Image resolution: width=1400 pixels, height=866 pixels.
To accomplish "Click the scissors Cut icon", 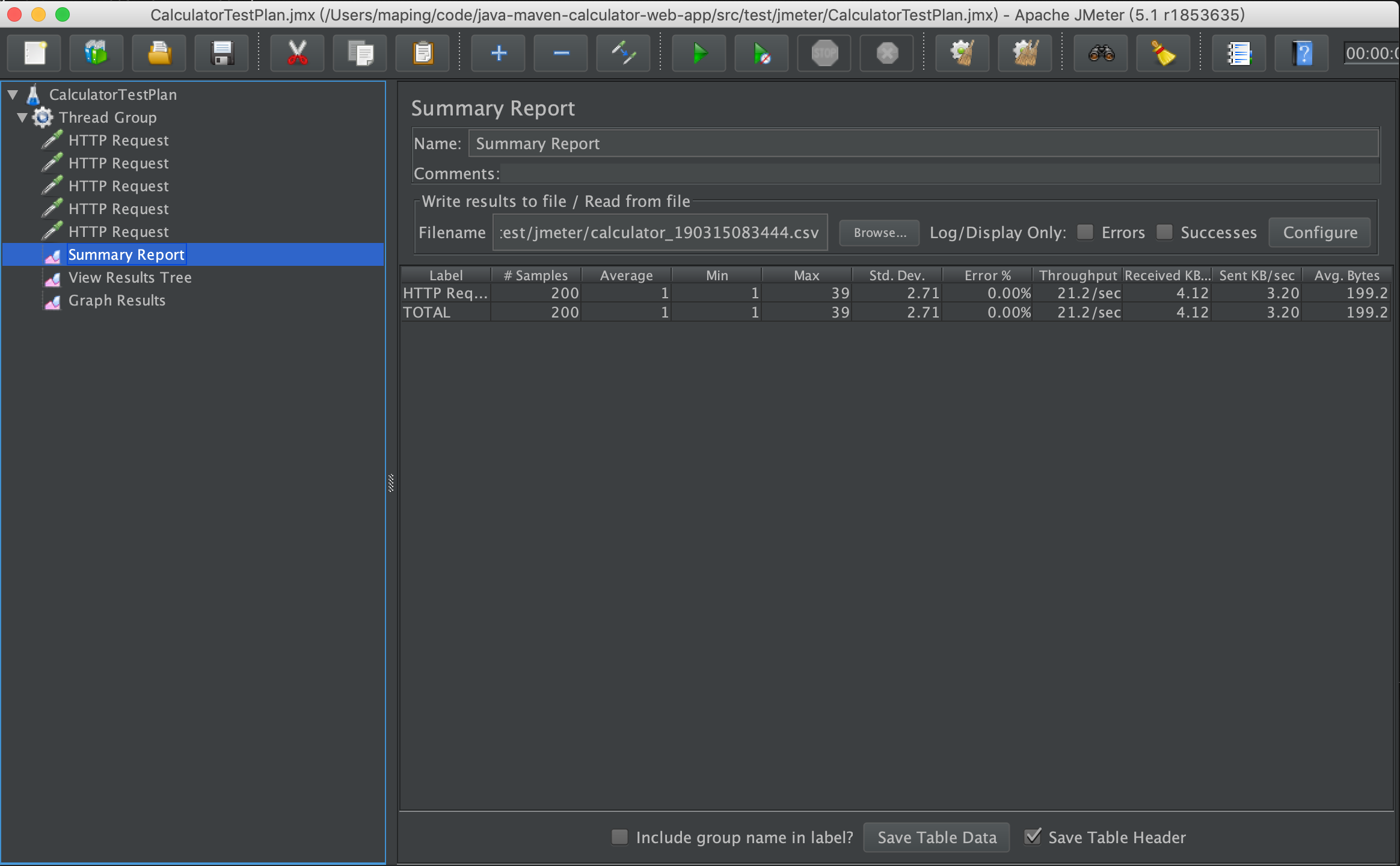I will [x=297, y=54].
